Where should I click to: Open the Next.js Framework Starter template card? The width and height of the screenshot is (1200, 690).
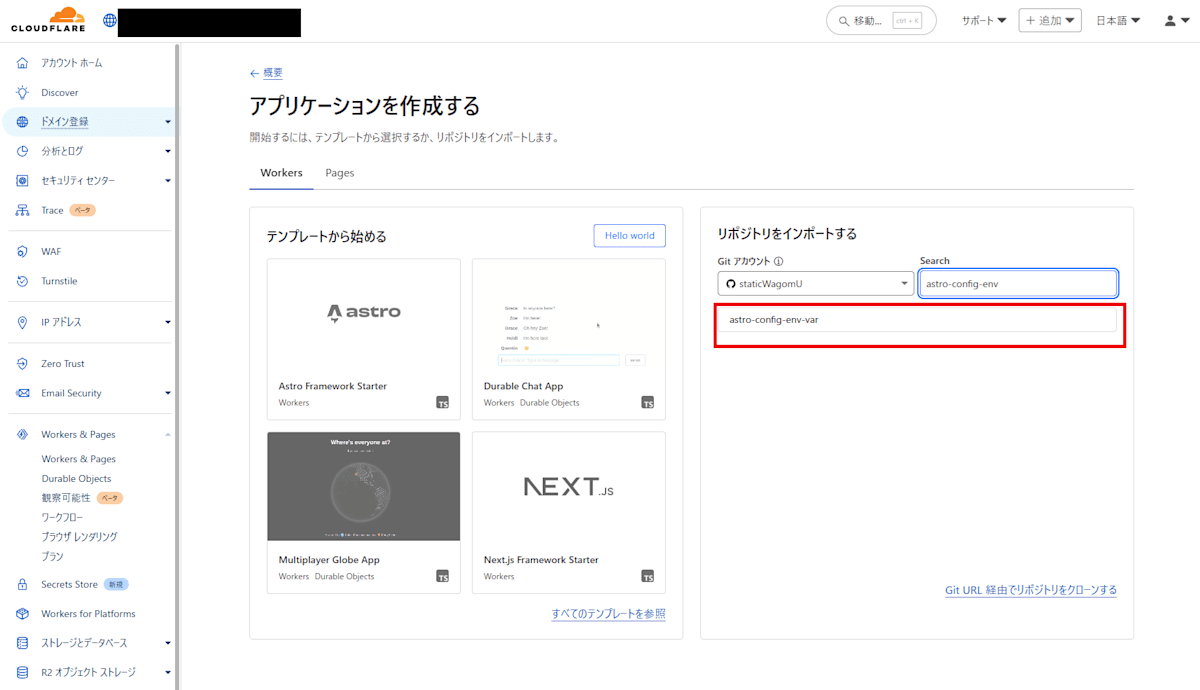569,513
